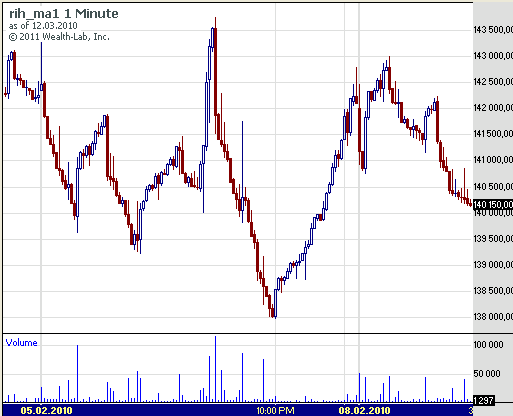The width and height of the screenshot is (513, 416).
Task: Click the 138 000,00 price axis label
Action: point(493,316)
